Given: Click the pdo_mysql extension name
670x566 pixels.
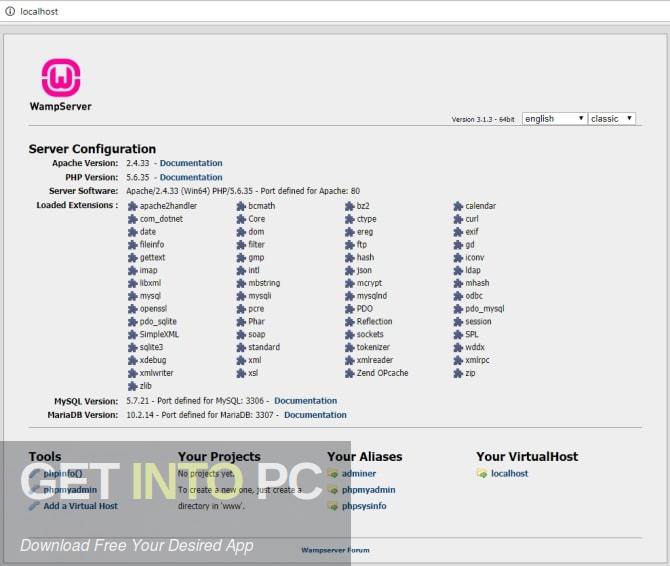Looking at the screenshot, I should point(485,309).
